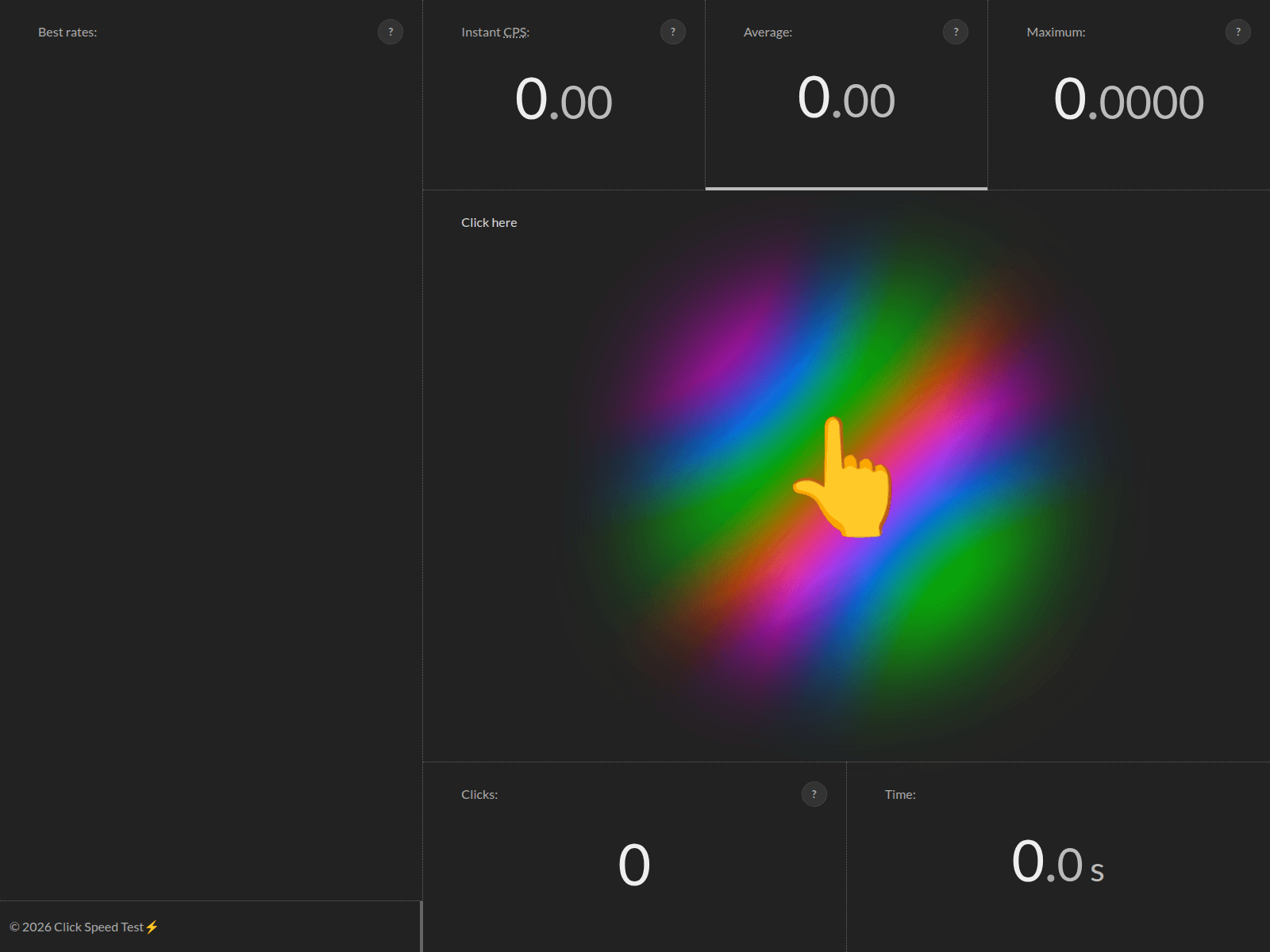
Task: Tap the rainbow gradient click zone
Action: coord(845,476)
